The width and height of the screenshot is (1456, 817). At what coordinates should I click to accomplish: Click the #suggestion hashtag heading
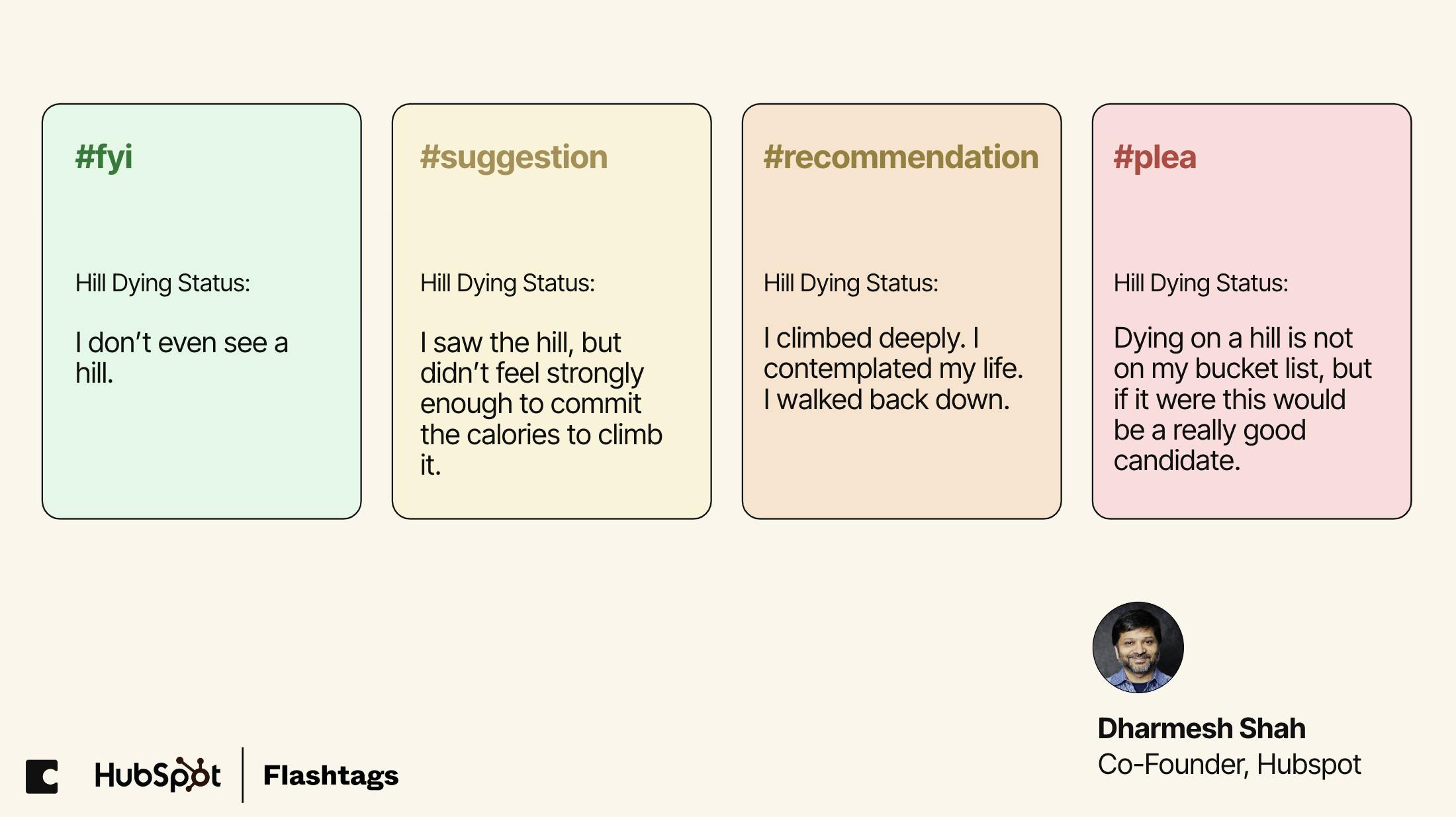click(x=514, y=158)
